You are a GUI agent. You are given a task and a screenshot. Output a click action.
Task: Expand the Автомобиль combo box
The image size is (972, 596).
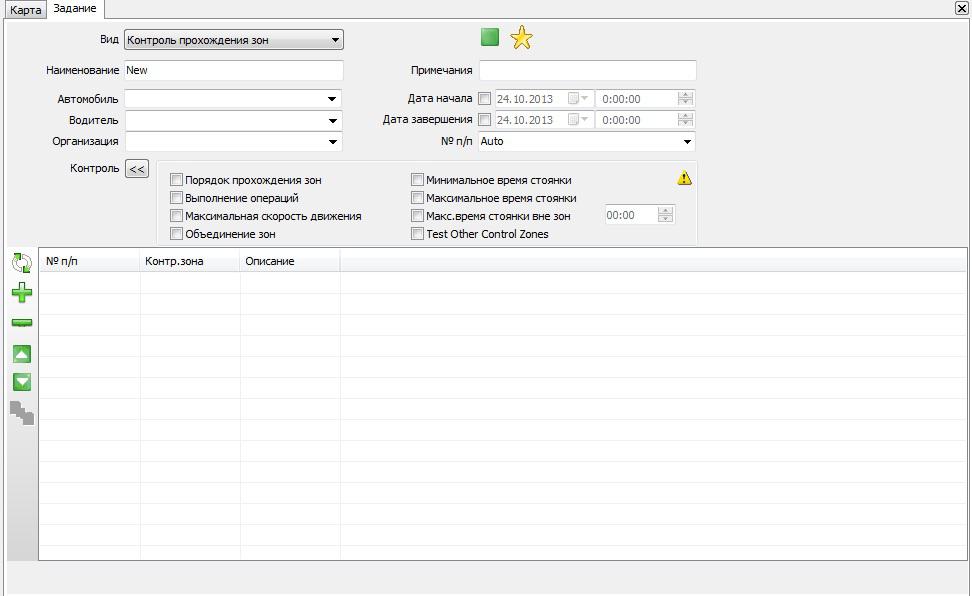pyautogui.click(x=332, y=99)
